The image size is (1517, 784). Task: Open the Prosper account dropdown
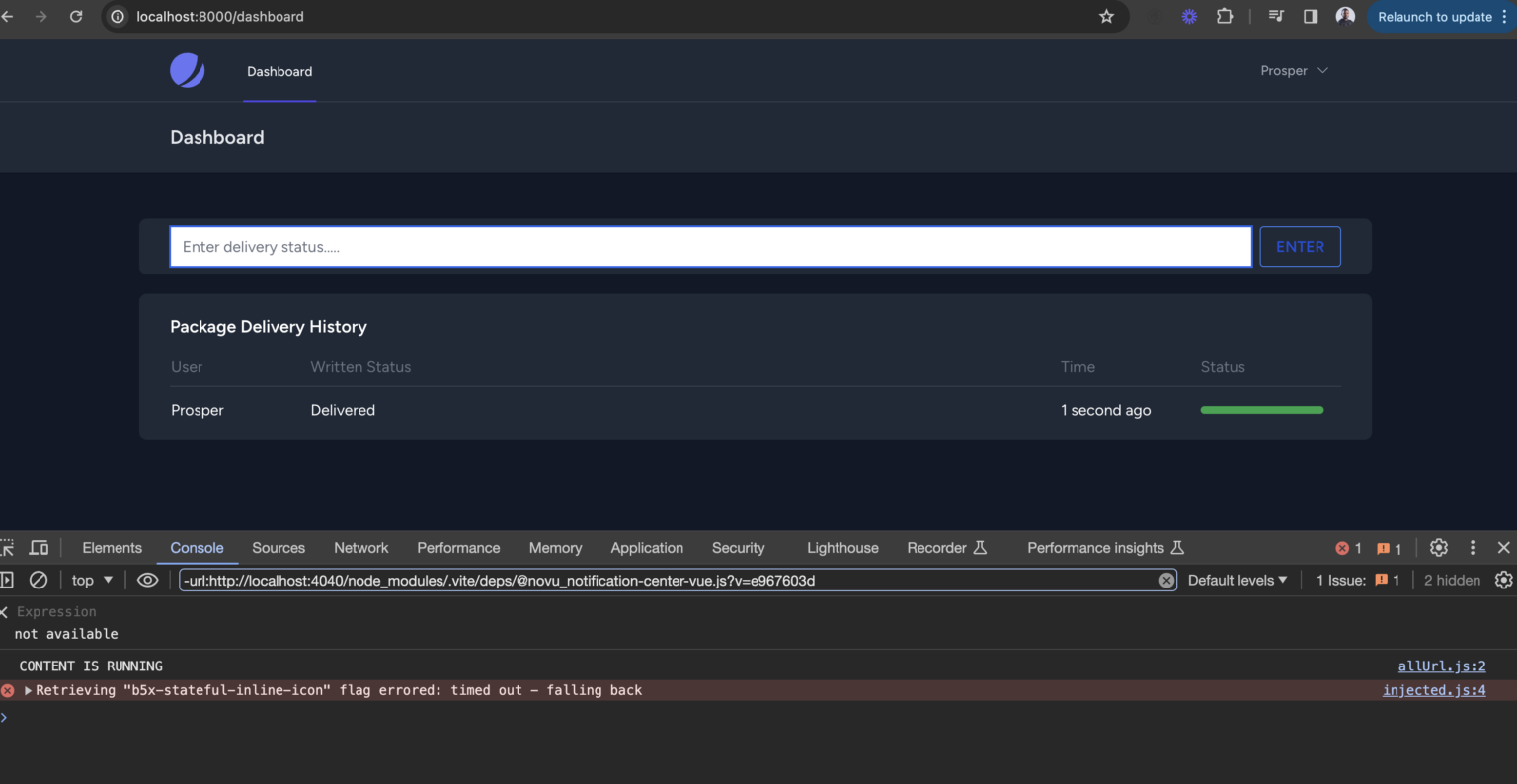coord(1294,70)
